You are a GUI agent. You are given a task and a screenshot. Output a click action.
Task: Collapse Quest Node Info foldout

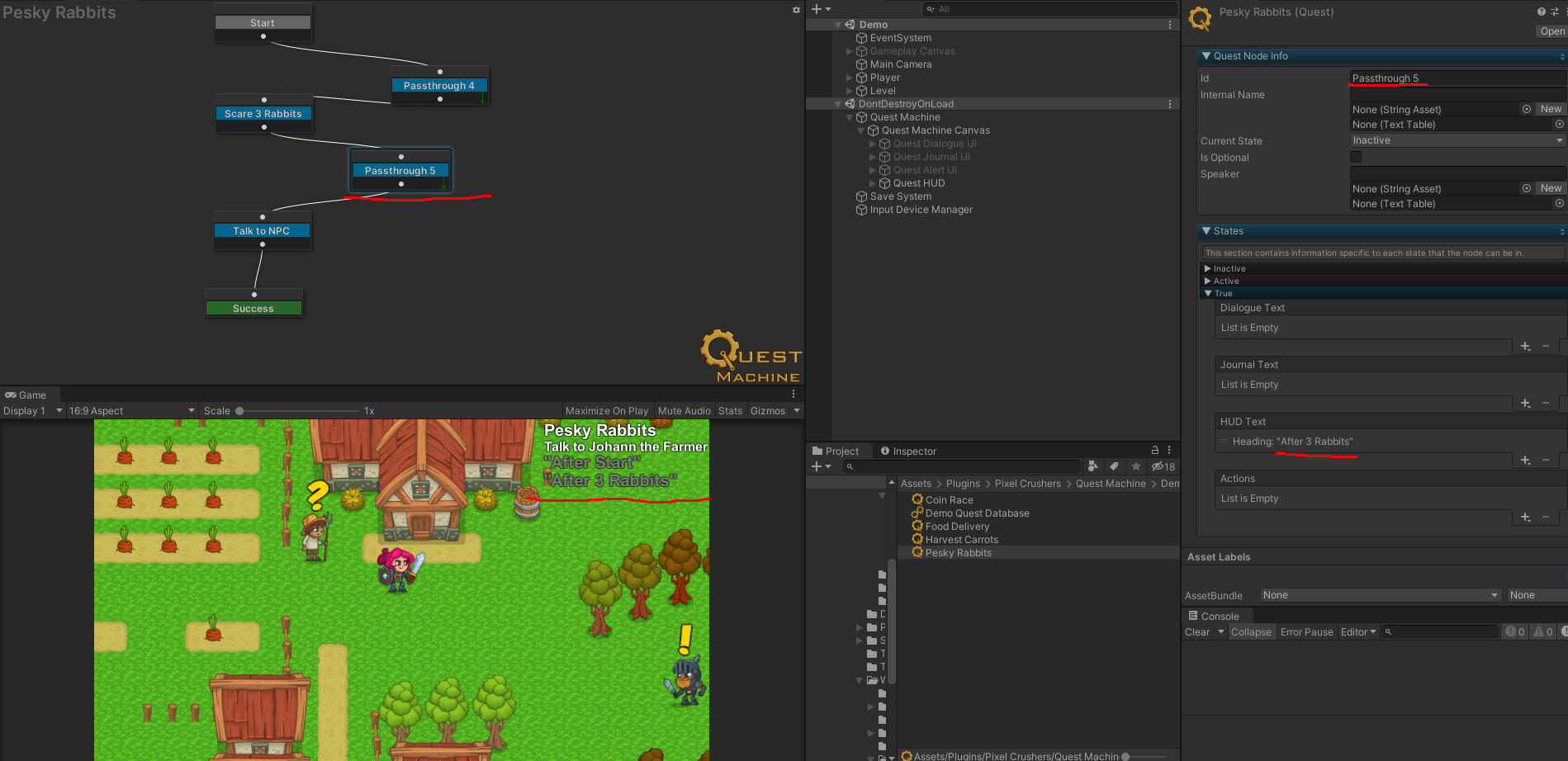click(1206, 56)
